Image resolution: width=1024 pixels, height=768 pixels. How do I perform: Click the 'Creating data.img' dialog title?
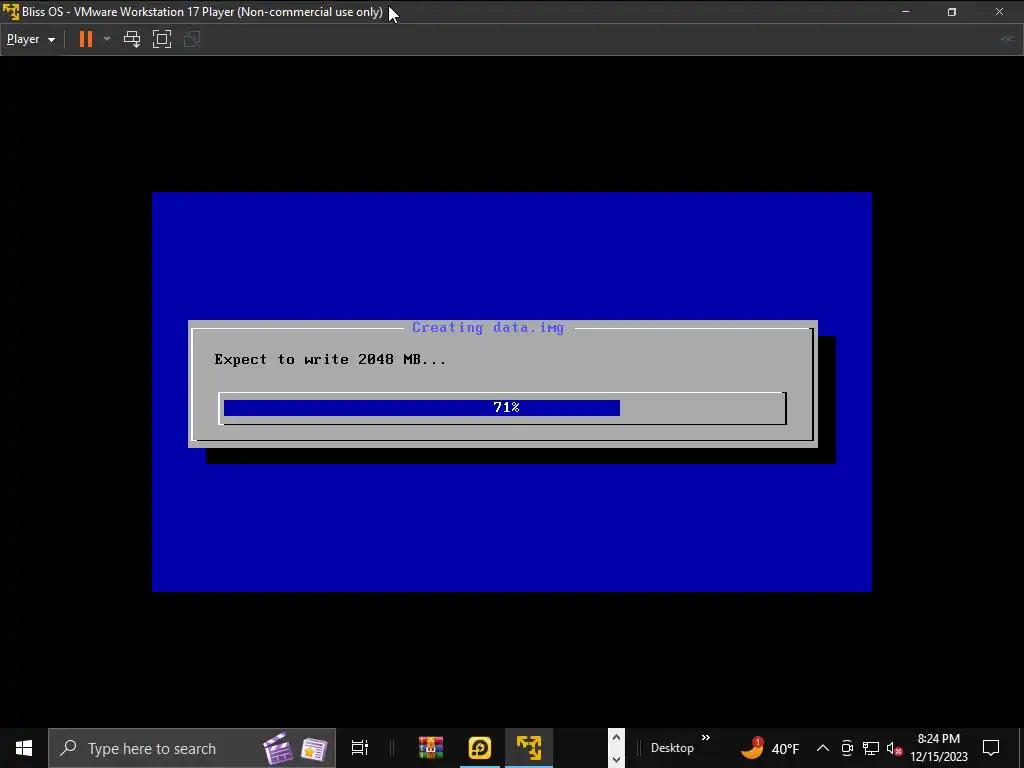[488, 327]
